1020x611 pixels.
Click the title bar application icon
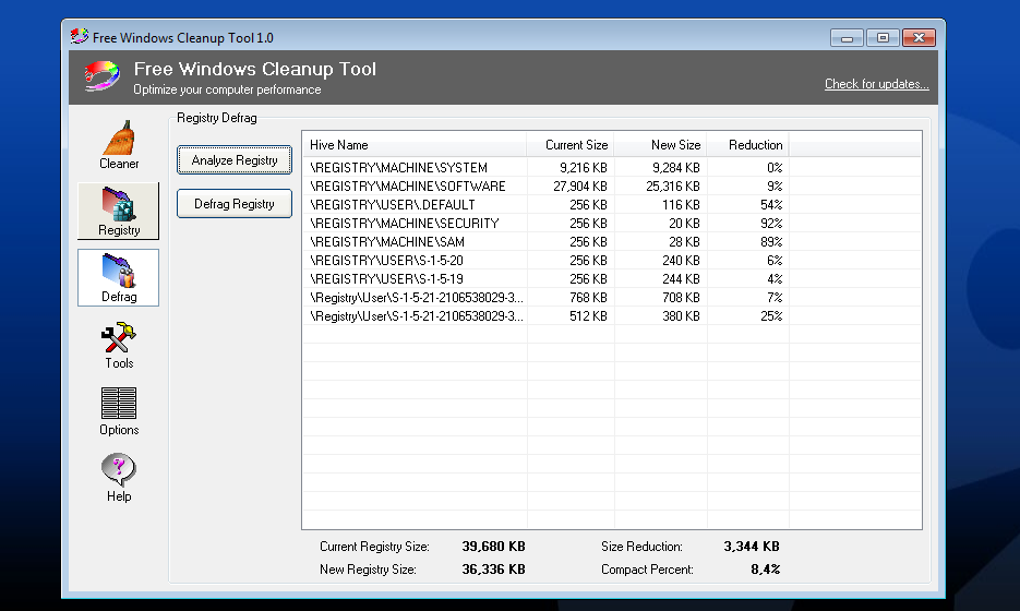pyautogui.click(x=79, y=36)
